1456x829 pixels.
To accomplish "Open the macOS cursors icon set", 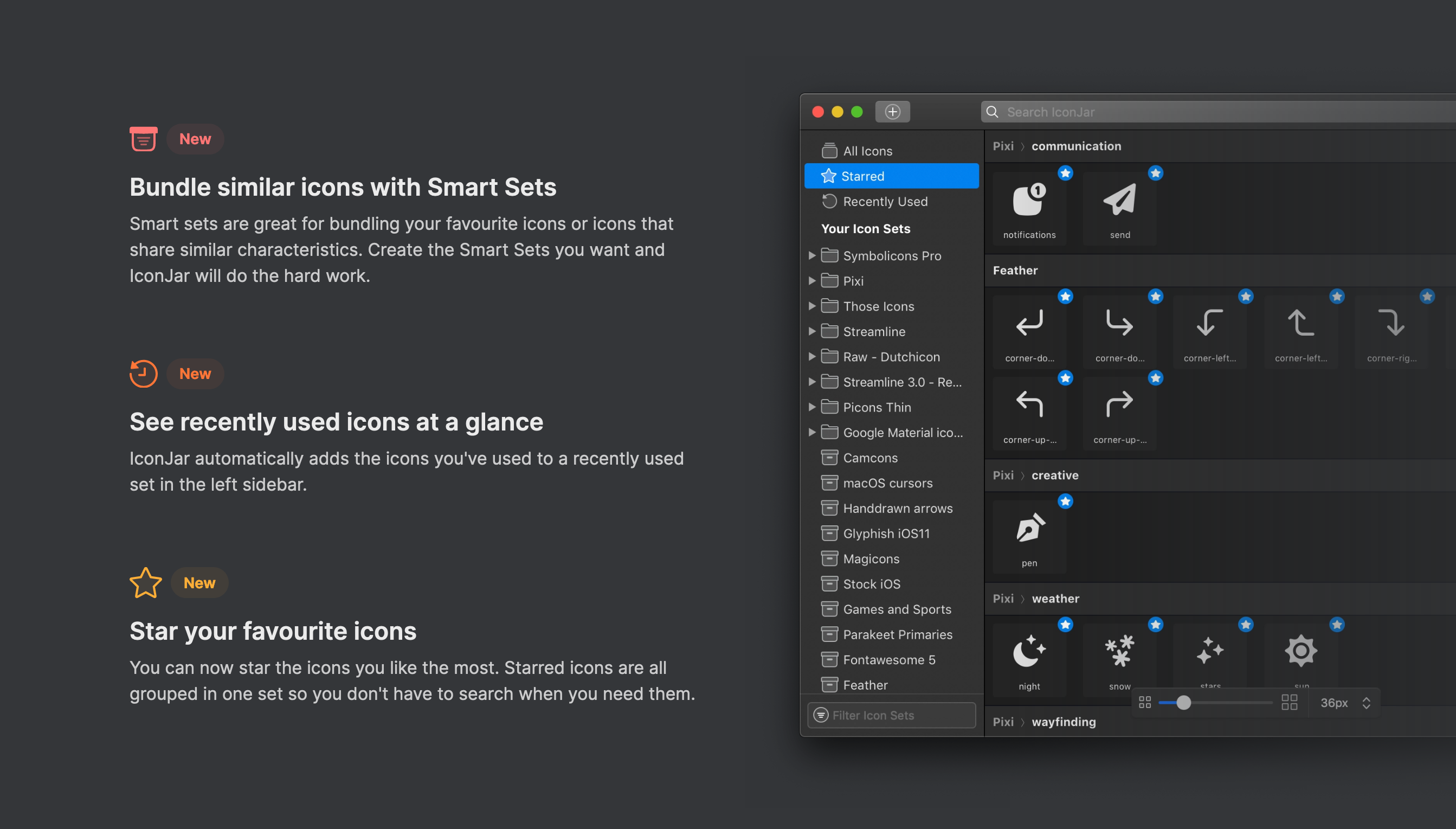I will [x=891, y=483].
